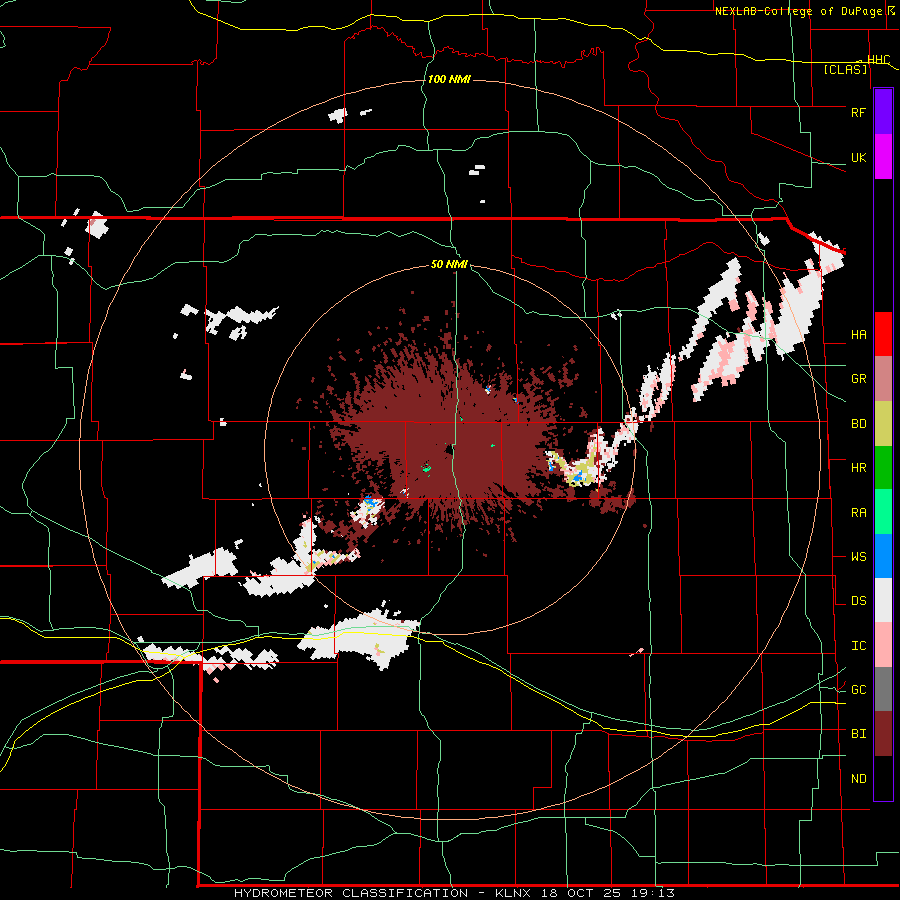The width and height of the screenshot is (900, 900).
Task: Click the 50 NMI range ring label
Action: 449,264
